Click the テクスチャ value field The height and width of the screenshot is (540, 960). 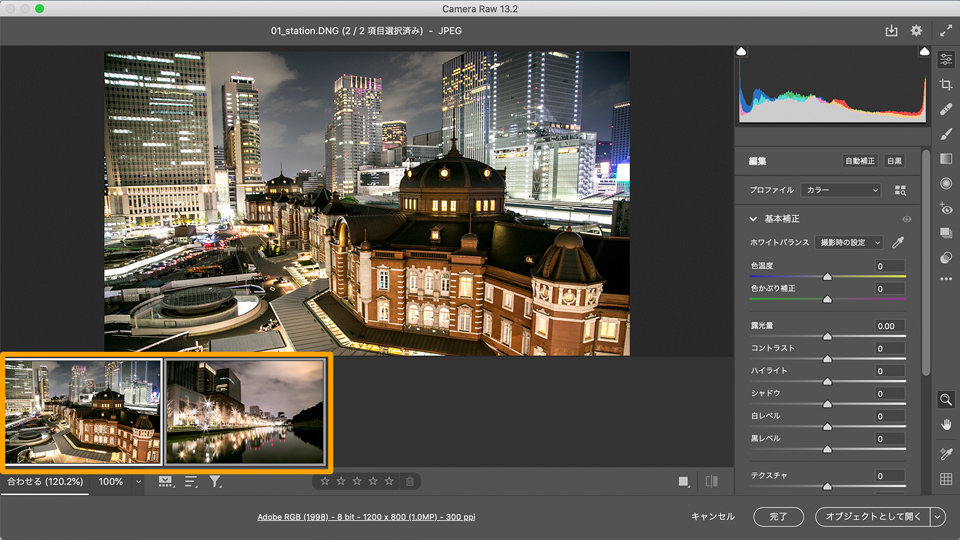890,476
